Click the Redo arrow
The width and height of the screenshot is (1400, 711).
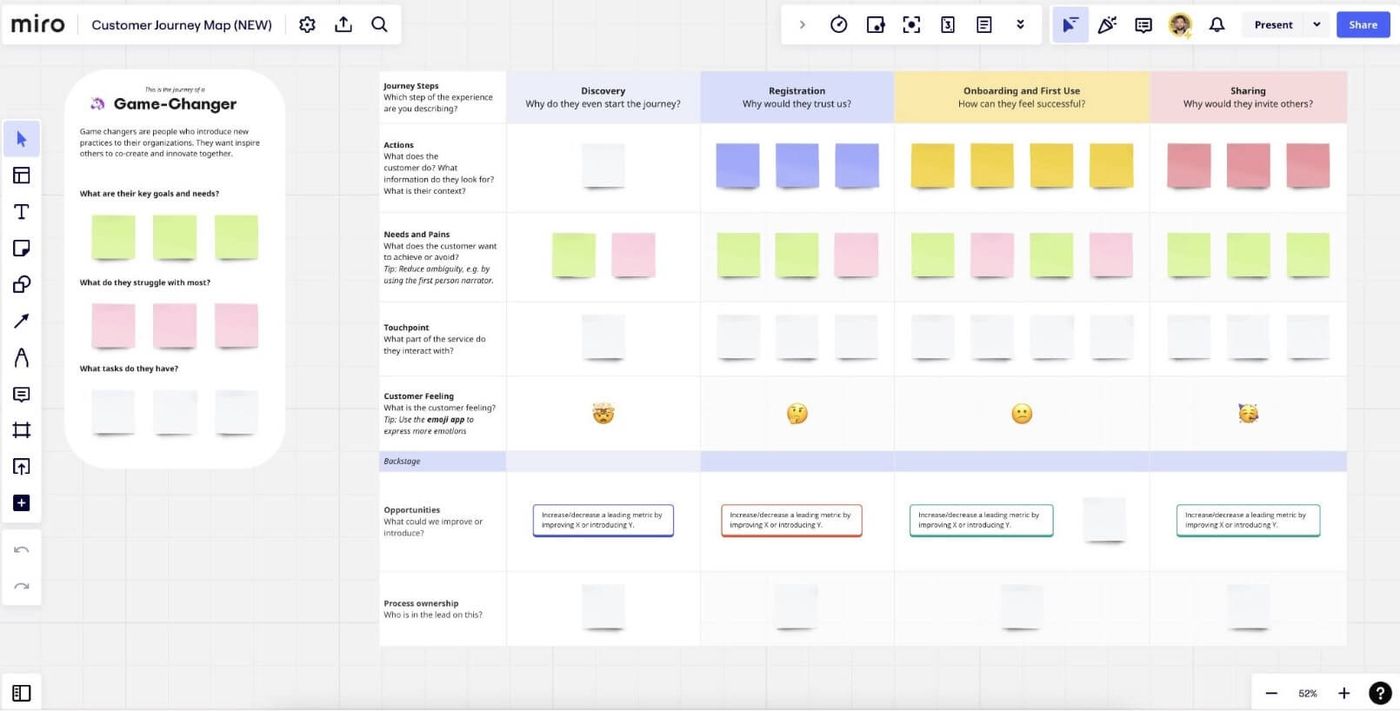tap(21, 586)
